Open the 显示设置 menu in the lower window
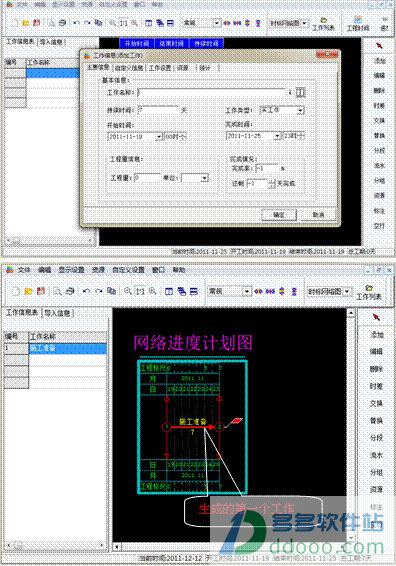 (x=71, y=270)
